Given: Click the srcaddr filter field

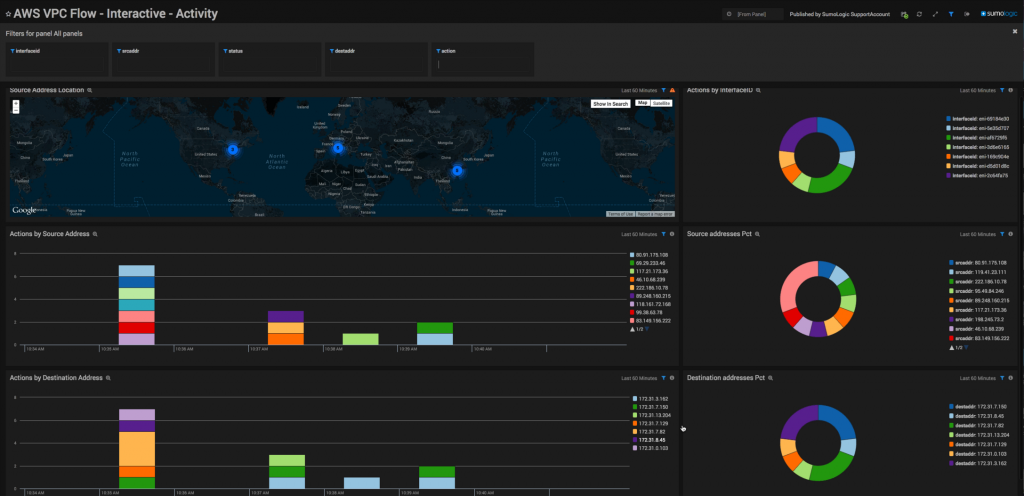Looking at the screenshot, I should (163, 59).
